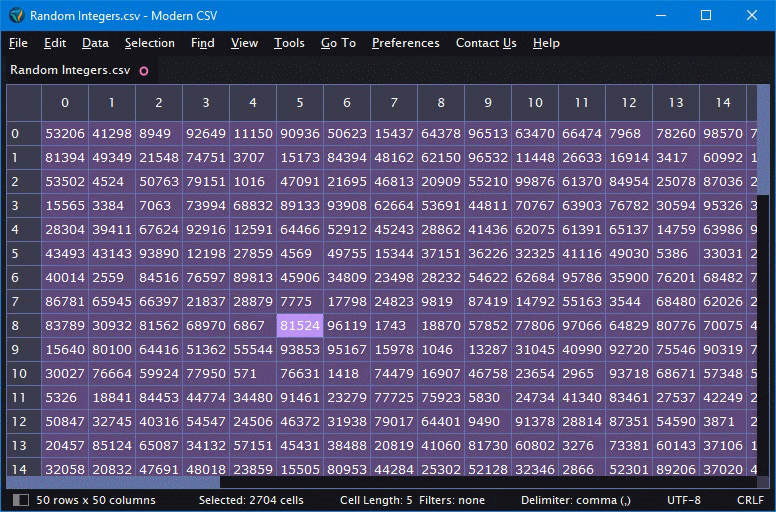Click cell containing 12198
The image size is (776, 512).
pos(206,254)
